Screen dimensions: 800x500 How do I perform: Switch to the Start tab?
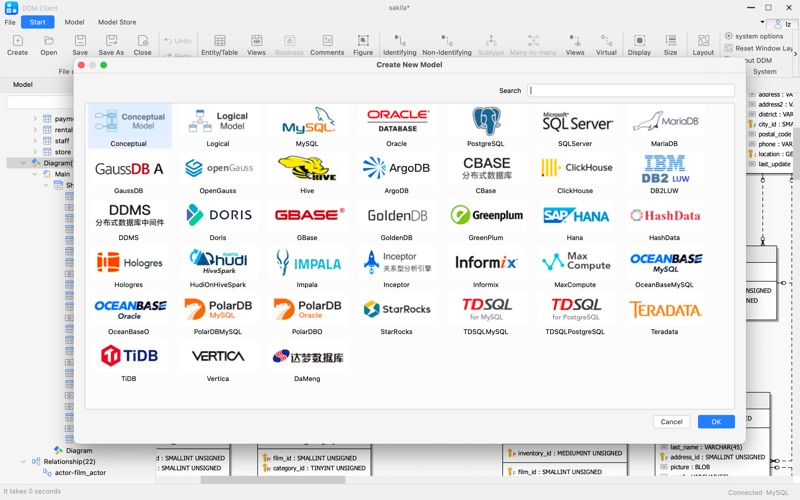38,22
